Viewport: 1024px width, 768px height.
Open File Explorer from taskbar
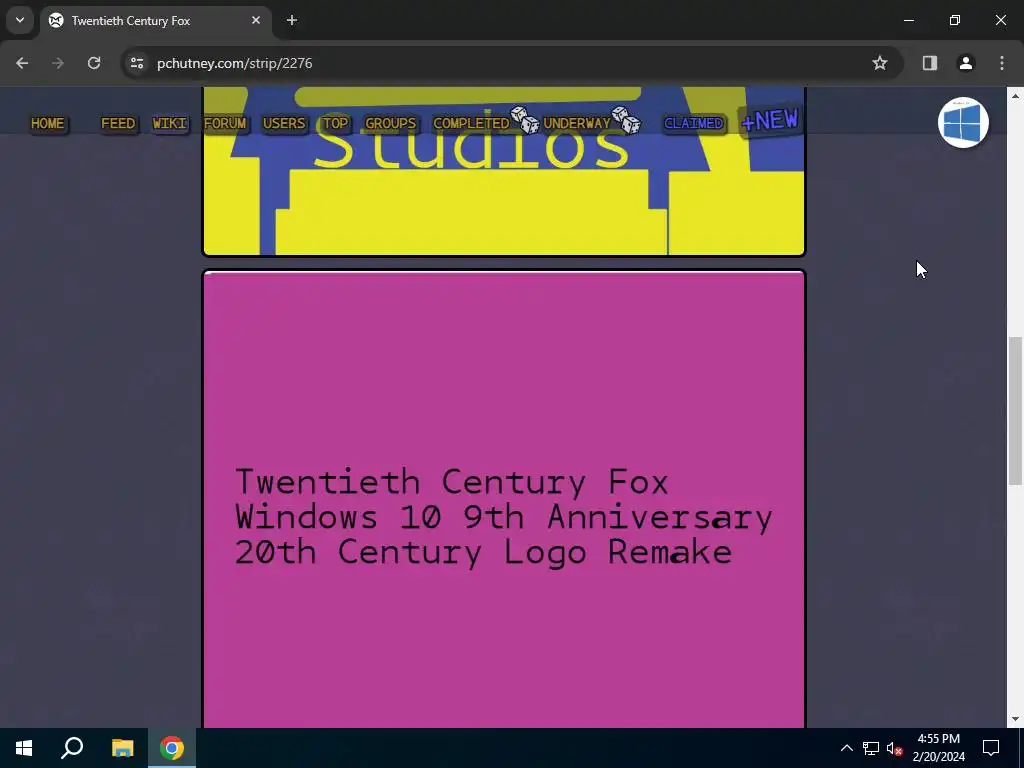tap(122, 748)
